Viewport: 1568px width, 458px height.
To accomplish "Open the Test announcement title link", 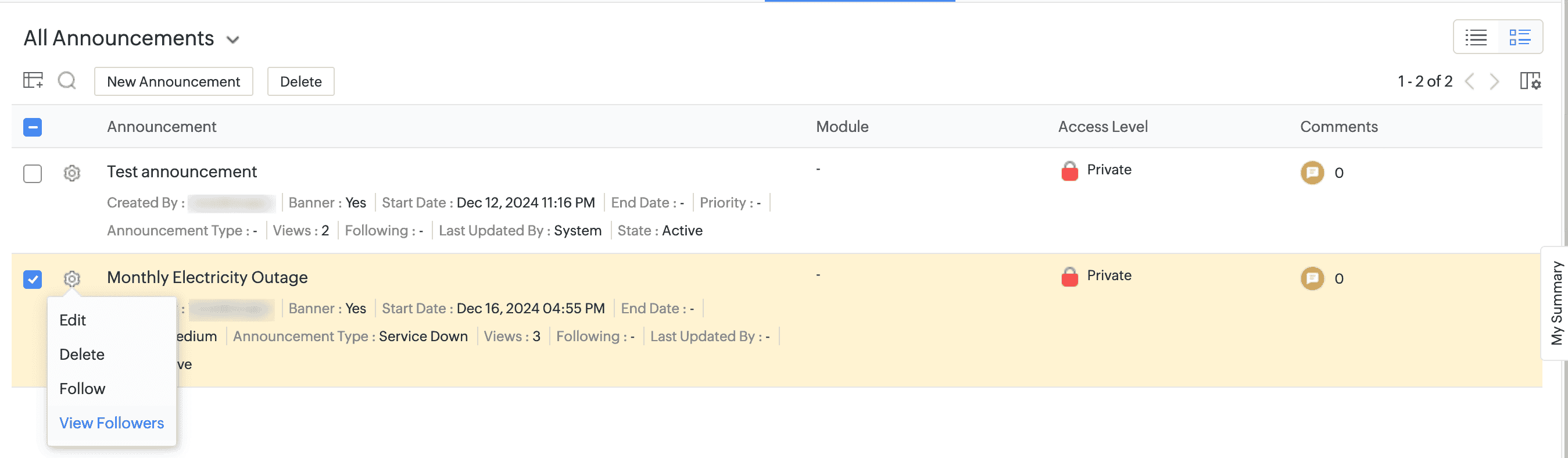I will (x=182, y=172).
